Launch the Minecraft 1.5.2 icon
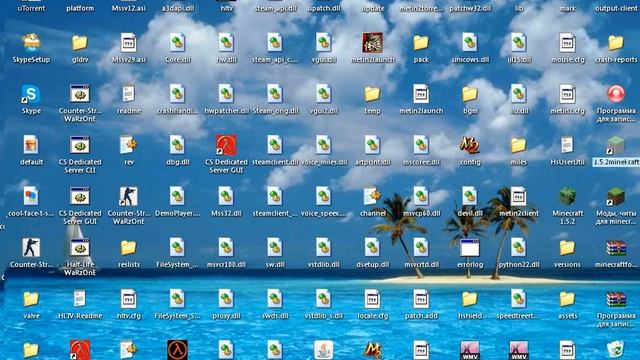The width and height of the screenshot is (640, 360). click(x=567, y=197)
